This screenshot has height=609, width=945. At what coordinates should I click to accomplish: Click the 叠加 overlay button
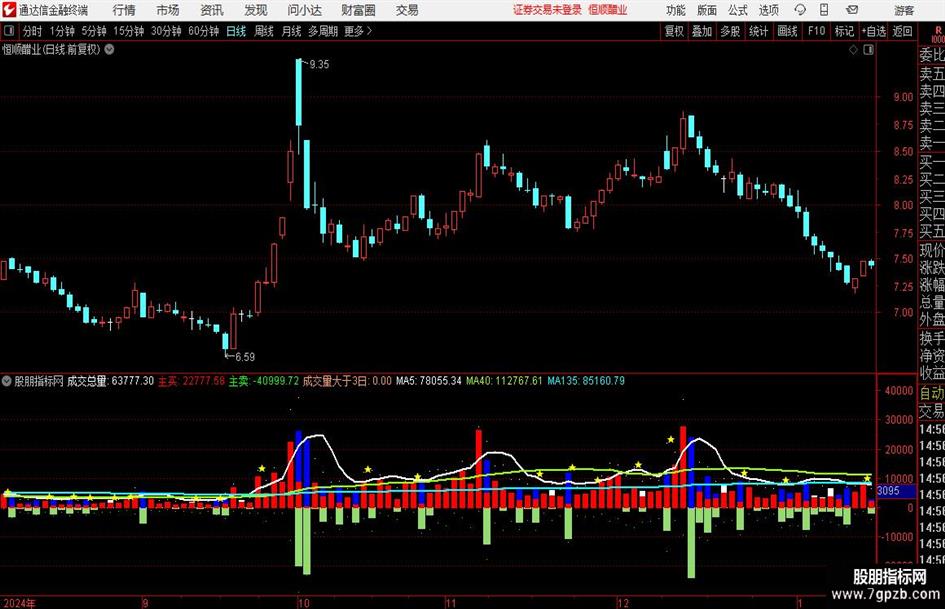click(702, 31)
